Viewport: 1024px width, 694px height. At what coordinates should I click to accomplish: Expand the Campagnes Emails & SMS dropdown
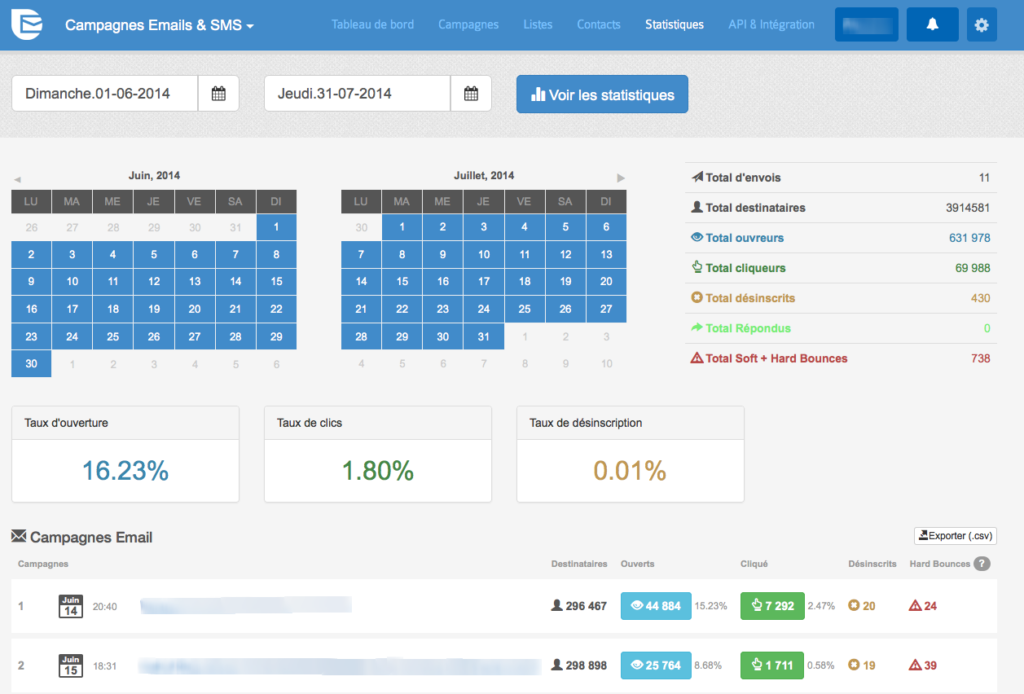click(159, 22)
